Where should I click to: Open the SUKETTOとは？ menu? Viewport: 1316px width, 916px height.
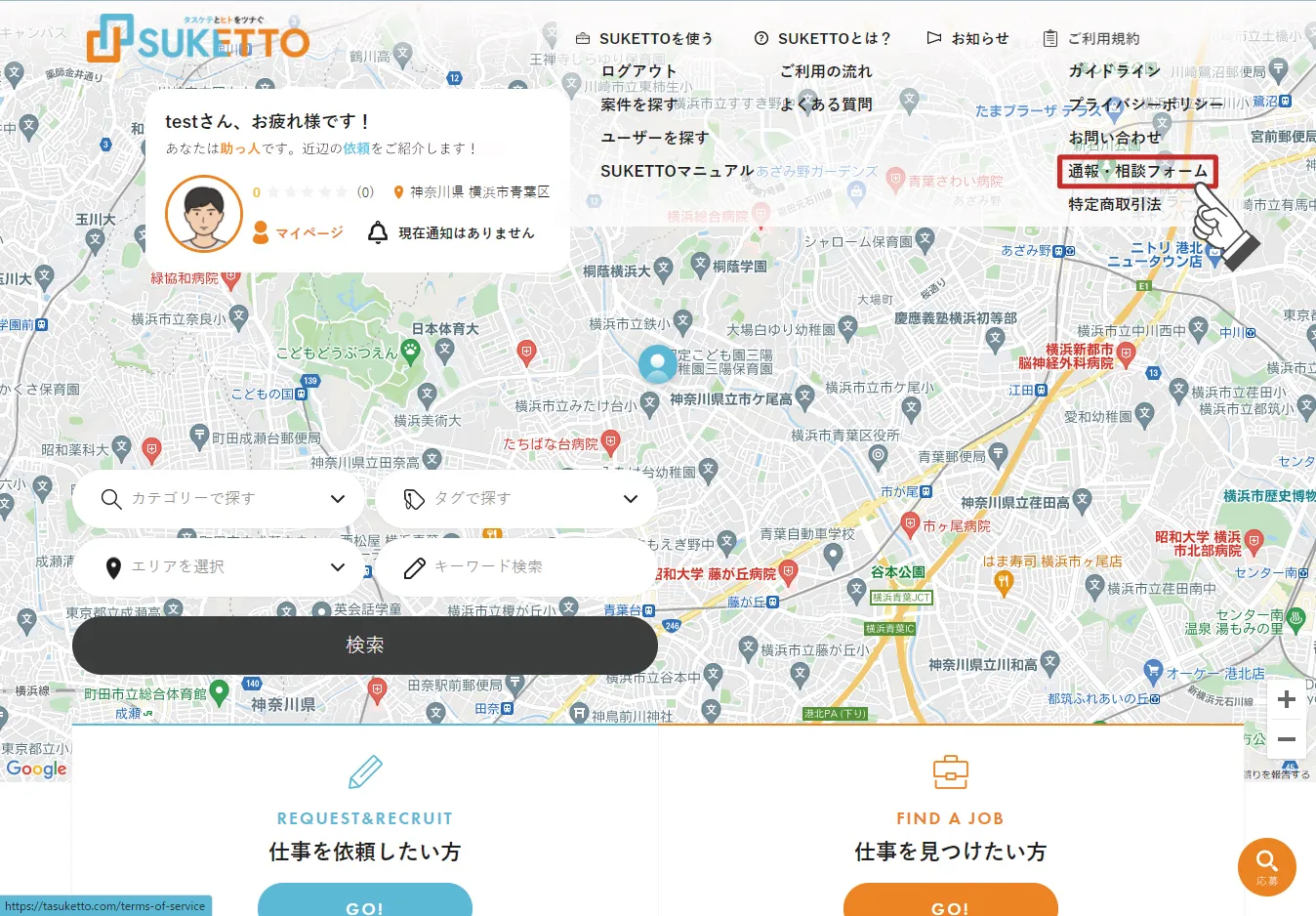pyautogui.click(x=823, y=38)
